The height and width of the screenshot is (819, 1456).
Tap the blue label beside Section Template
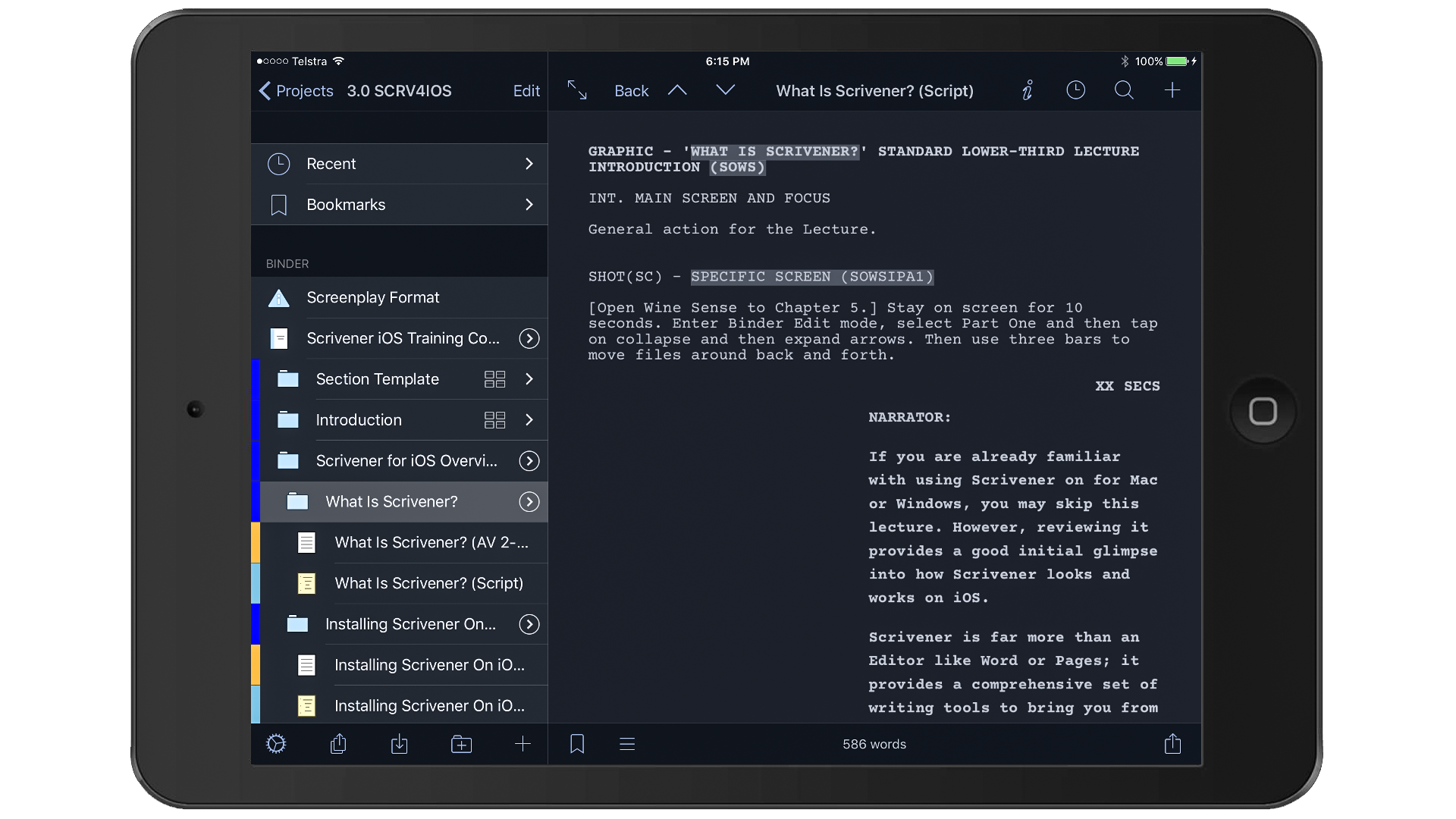(256, 379)
